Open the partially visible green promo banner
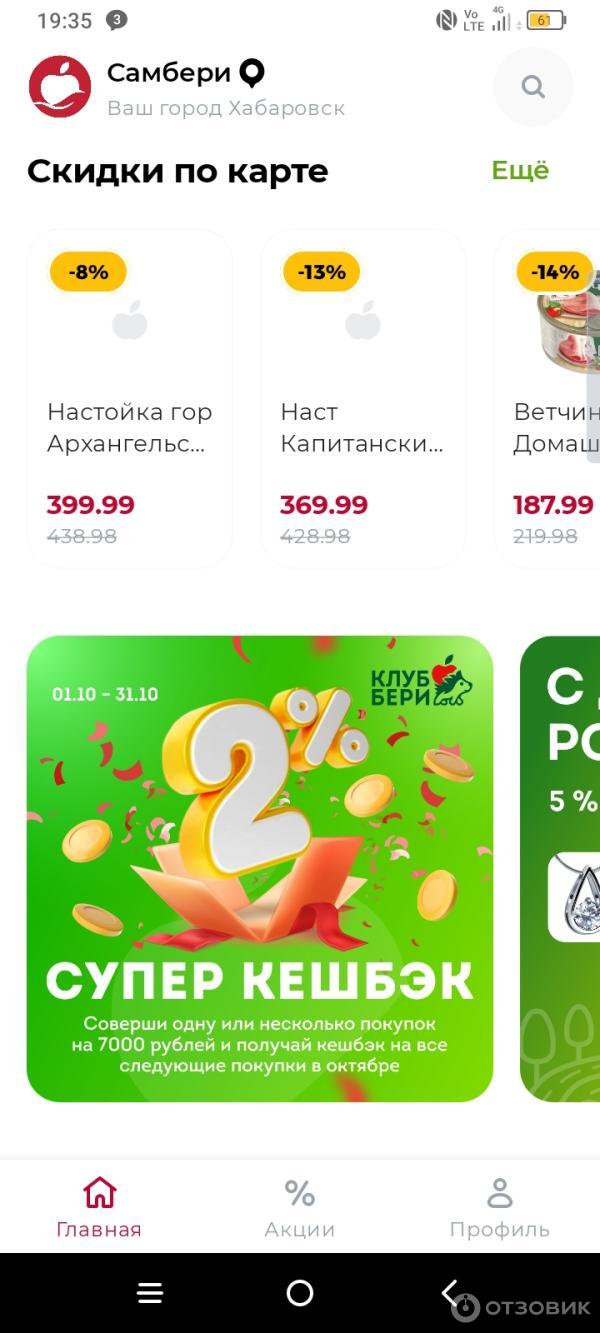The image size is (600, 1333). pos(560,869)
